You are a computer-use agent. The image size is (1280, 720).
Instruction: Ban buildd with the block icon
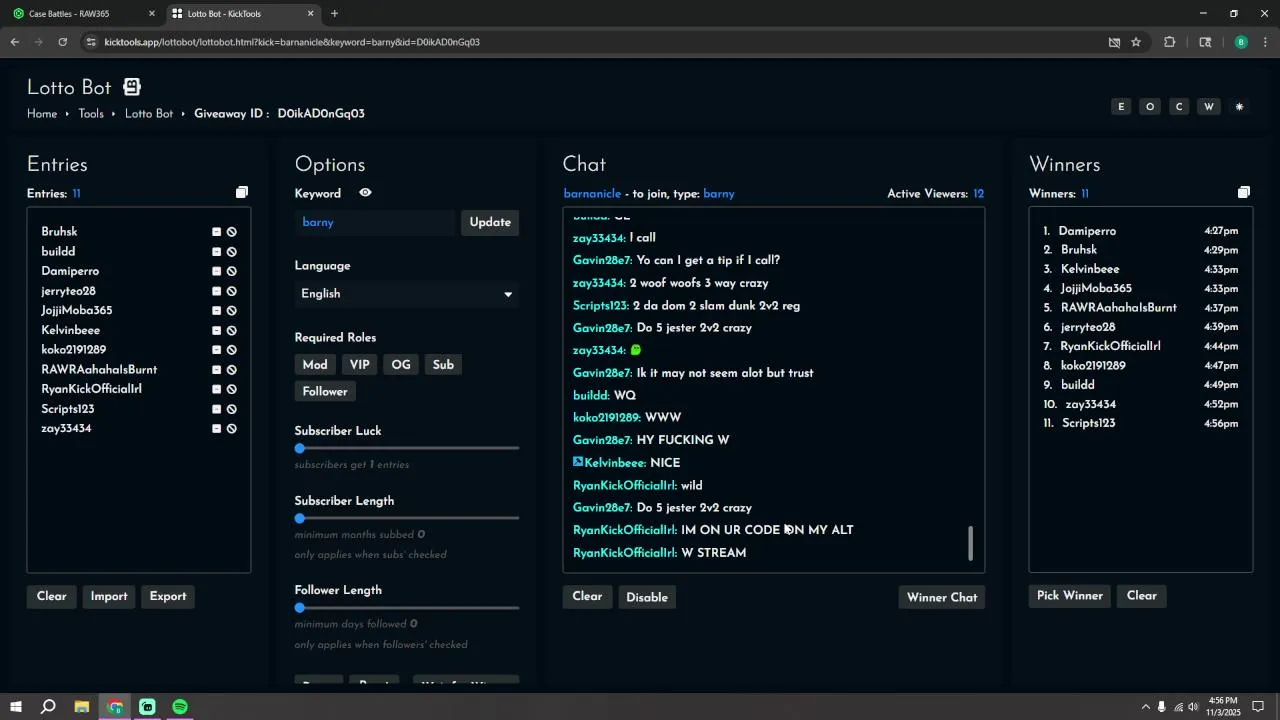(231, 252)
